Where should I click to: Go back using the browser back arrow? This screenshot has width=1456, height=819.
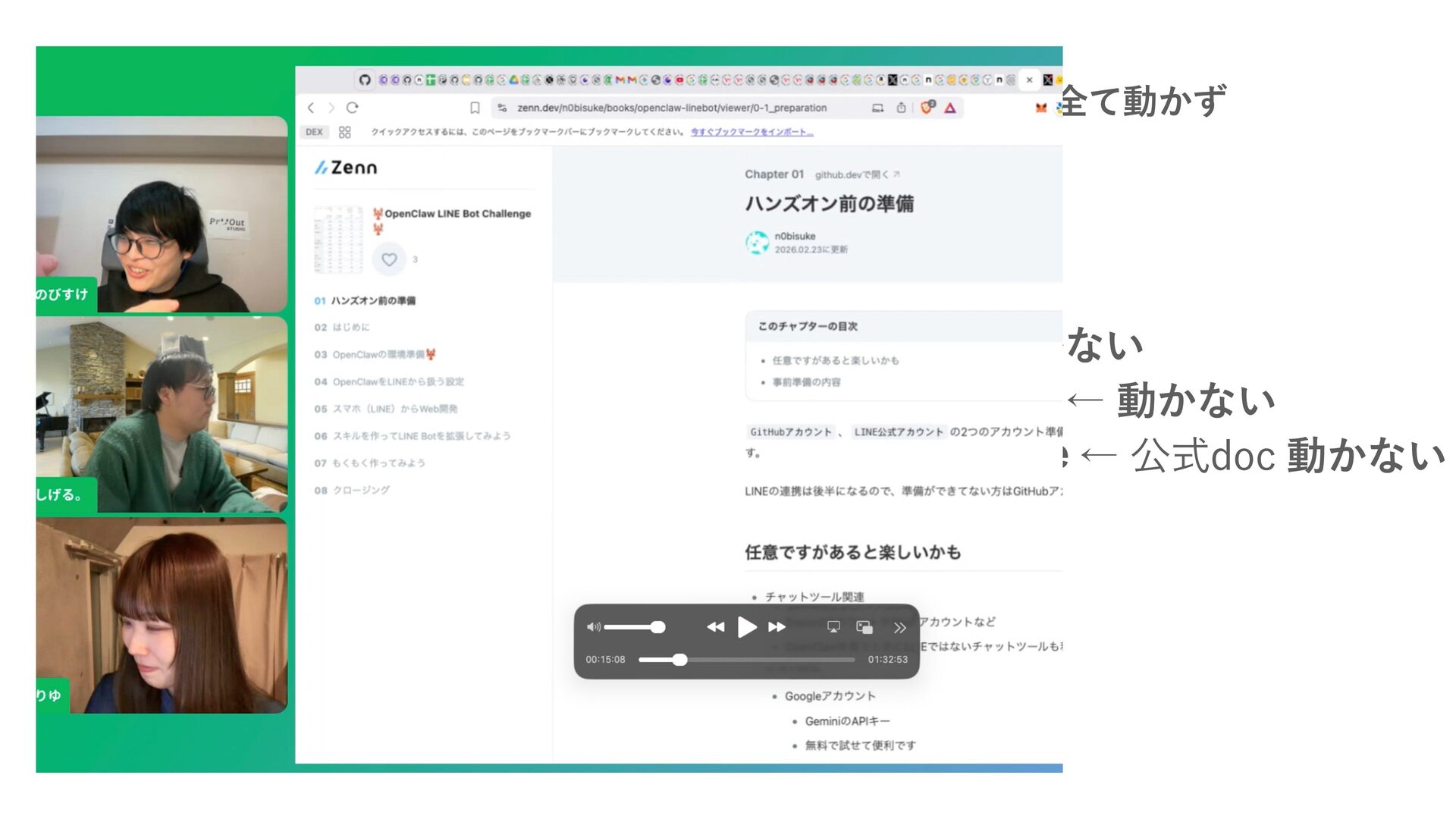[x=311, y=108]
